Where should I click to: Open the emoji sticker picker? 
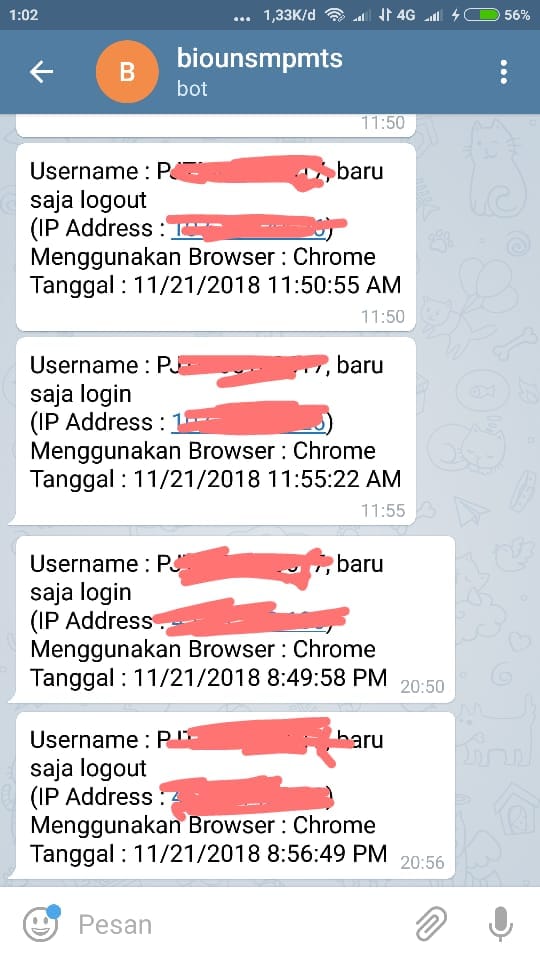tap(42, 923)
